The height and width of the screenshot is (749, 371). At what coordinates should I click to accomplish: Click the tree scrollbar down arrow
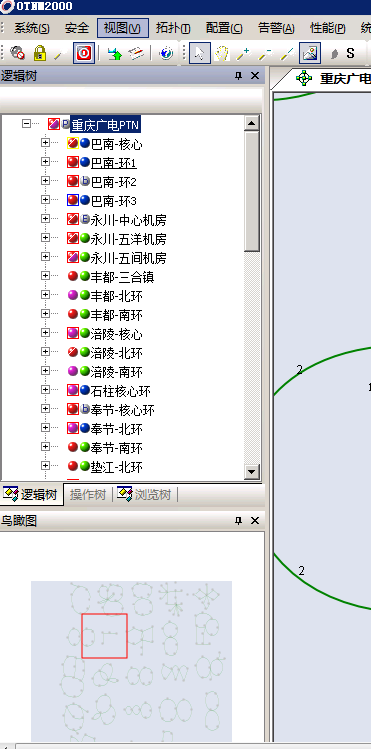click(252, 471)
